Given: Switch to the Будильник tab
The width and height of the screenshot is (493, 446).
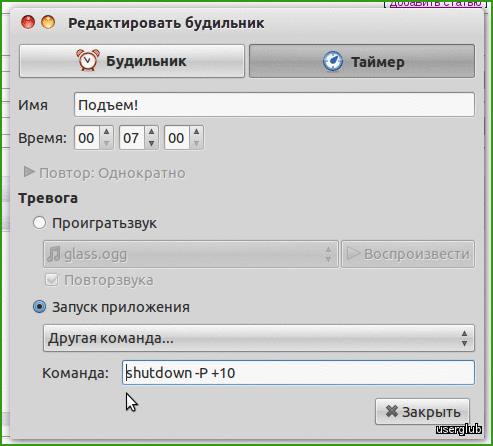Looking at the screenshot, I should pos(132,61).
